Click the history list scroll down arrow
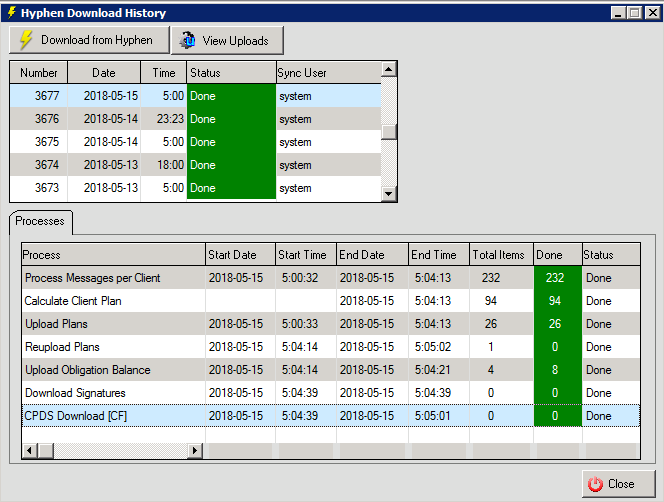 389,194
